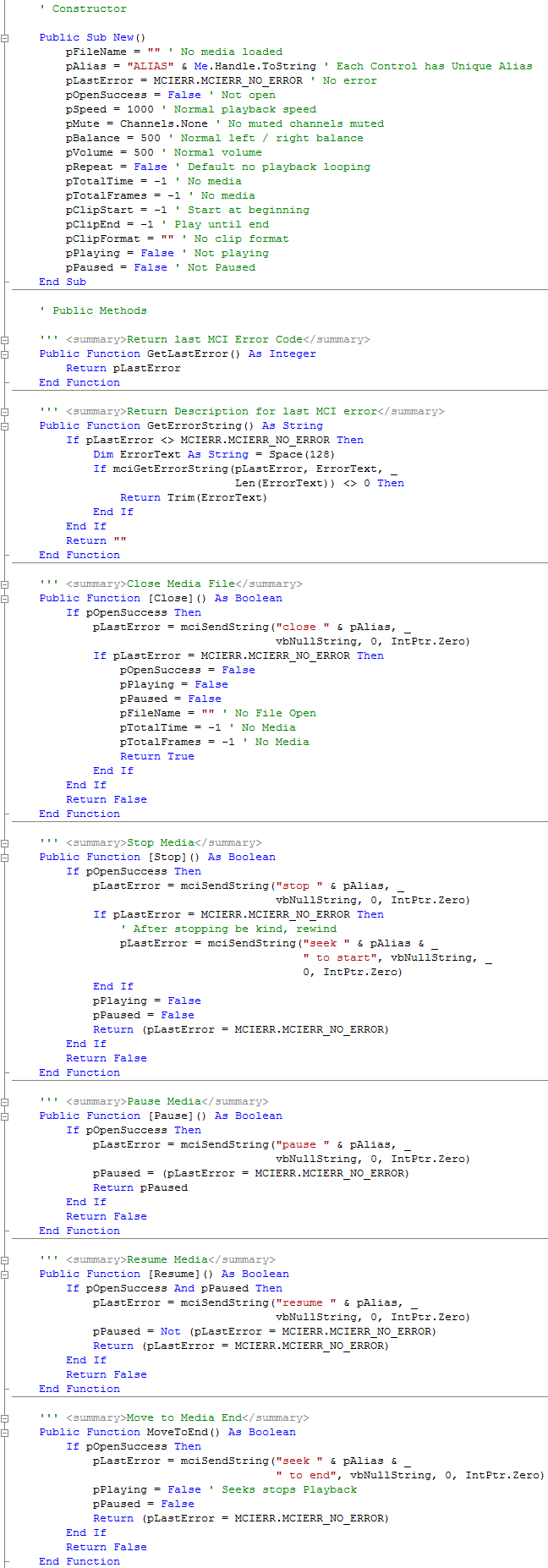Click the 'Dim ErrorText As String = Space(128)' line
548x1568 pixels.
coord(214,454)
